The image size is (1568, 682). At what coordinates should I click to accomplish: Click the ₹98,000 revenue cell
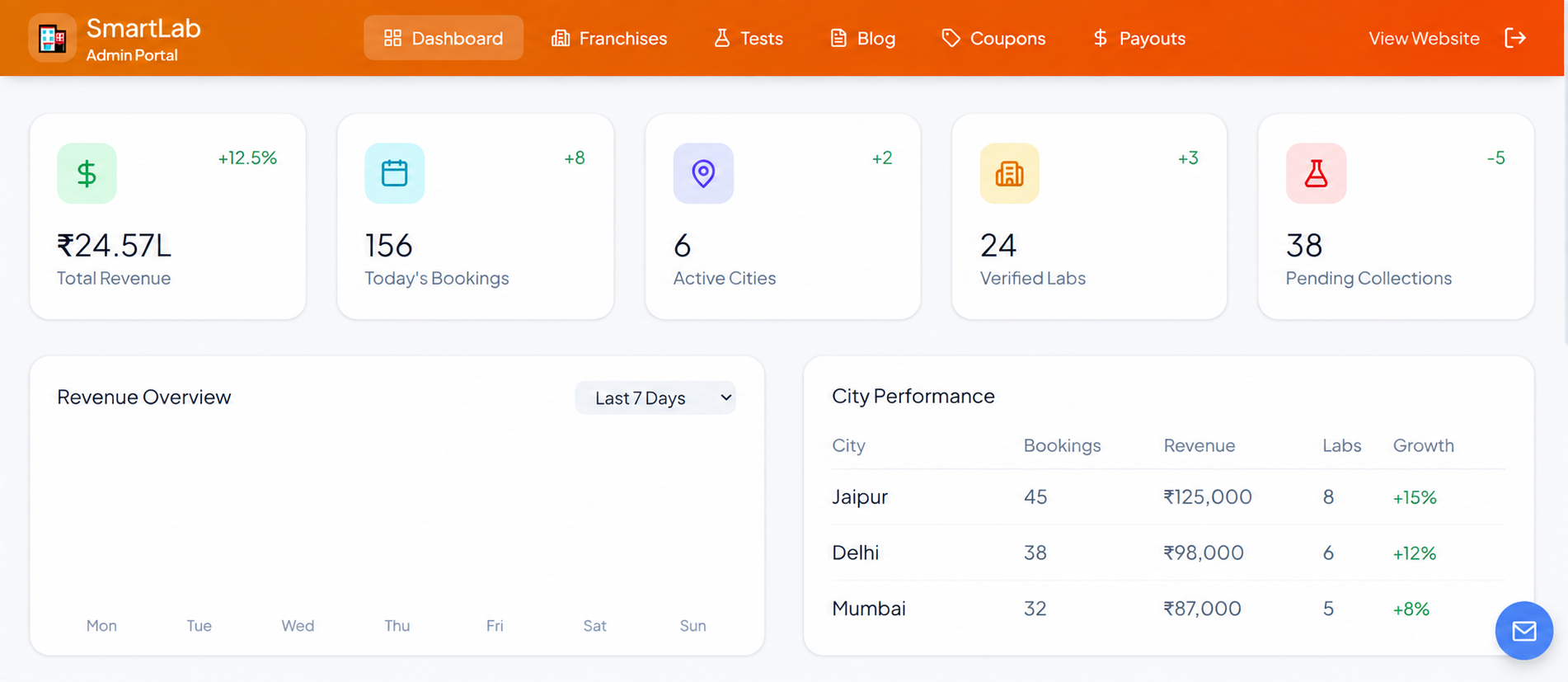click(1204, 553)
